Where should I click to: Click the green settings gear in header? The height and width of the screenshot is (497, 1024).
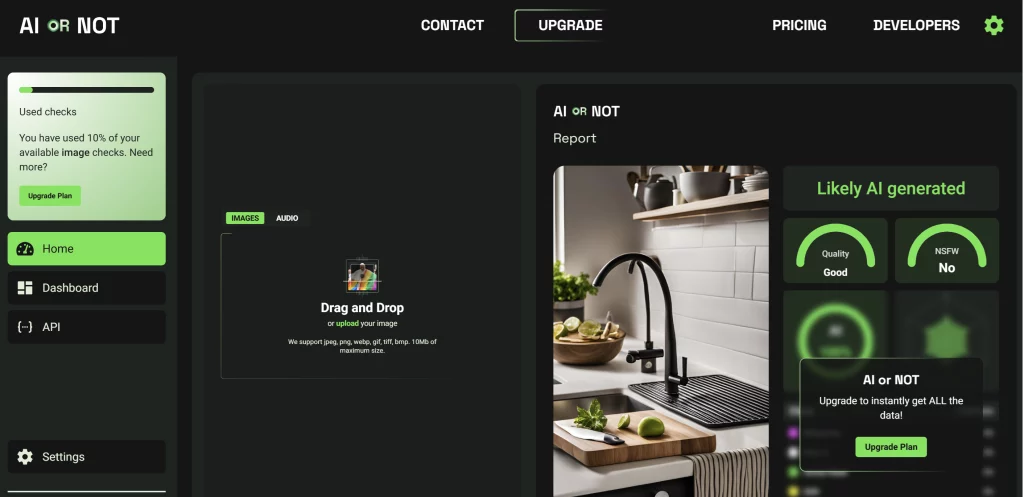[993, 25]
